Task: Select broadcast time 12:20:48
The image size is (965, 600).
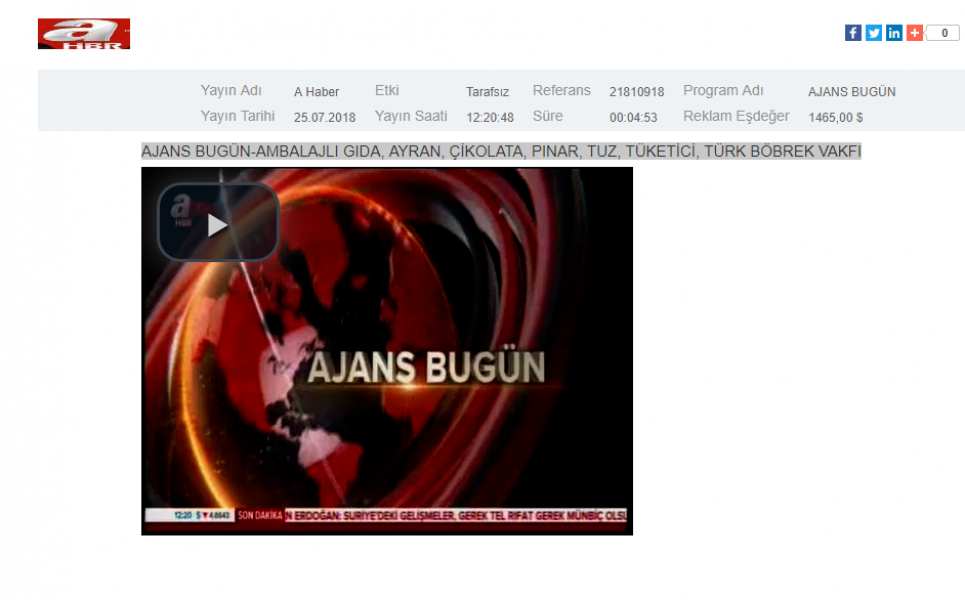Action: (490, 117)
